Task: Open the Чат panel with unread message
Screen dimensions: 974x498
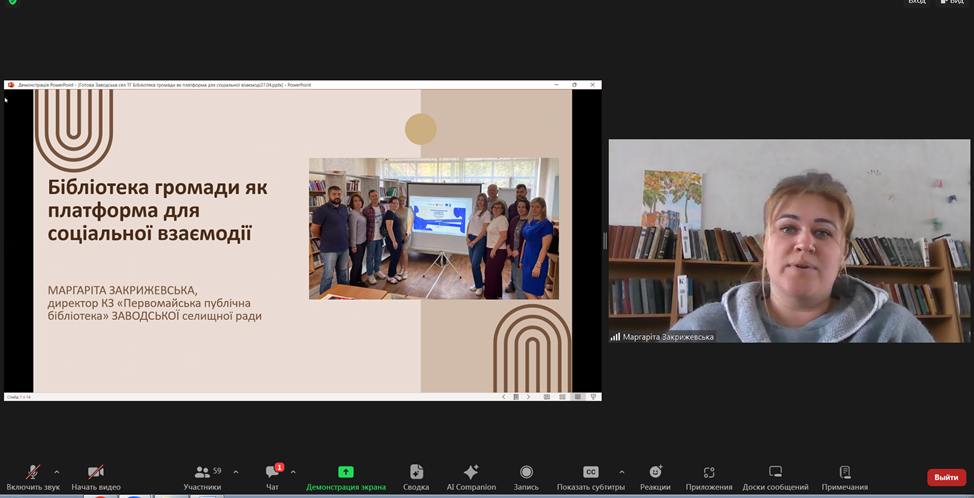Action: tap(273, 478)
